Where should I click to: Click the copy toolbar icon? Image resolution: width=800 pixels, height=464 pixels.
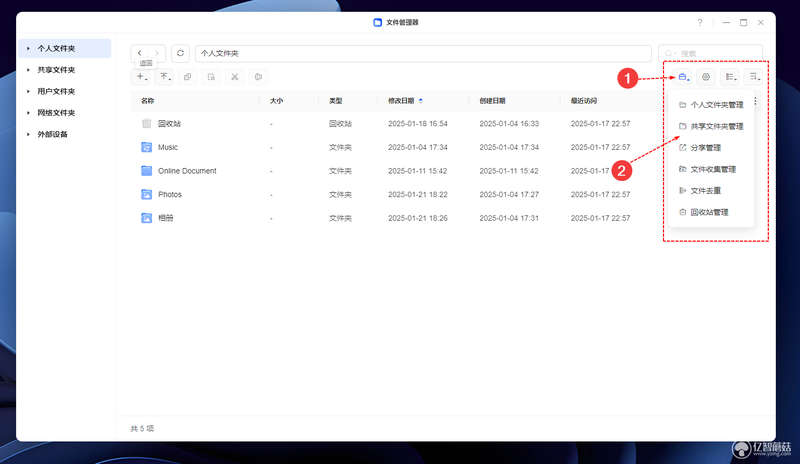[x=188, y=77]
